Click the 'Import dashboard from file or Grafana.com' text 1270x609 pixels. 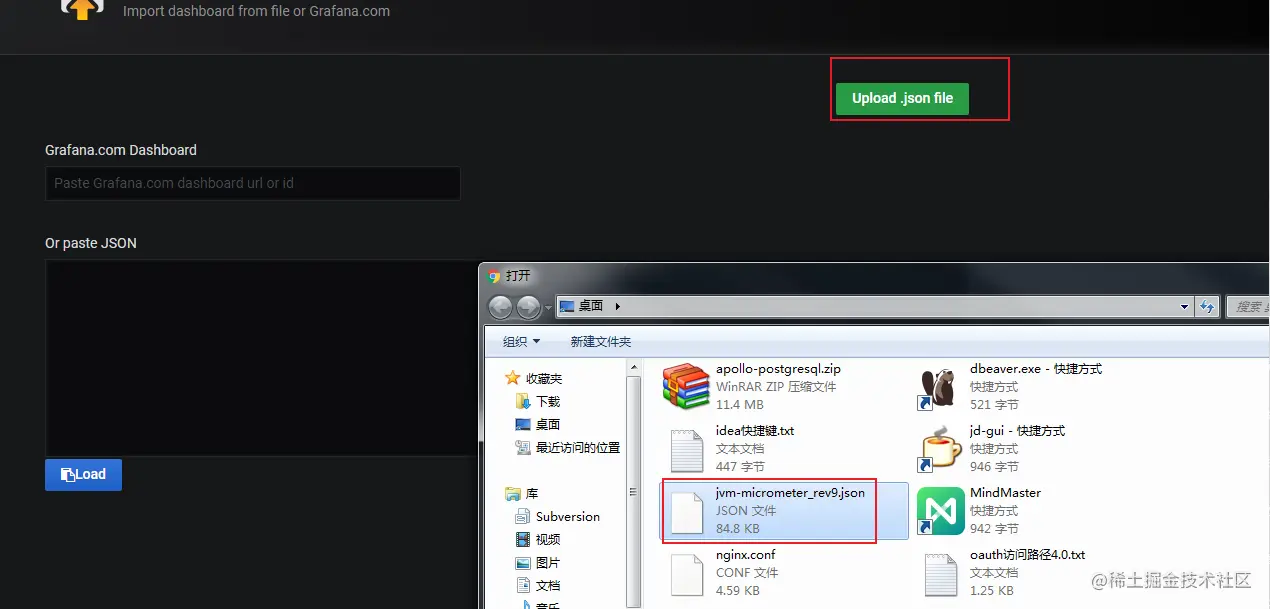pos(256,11)
